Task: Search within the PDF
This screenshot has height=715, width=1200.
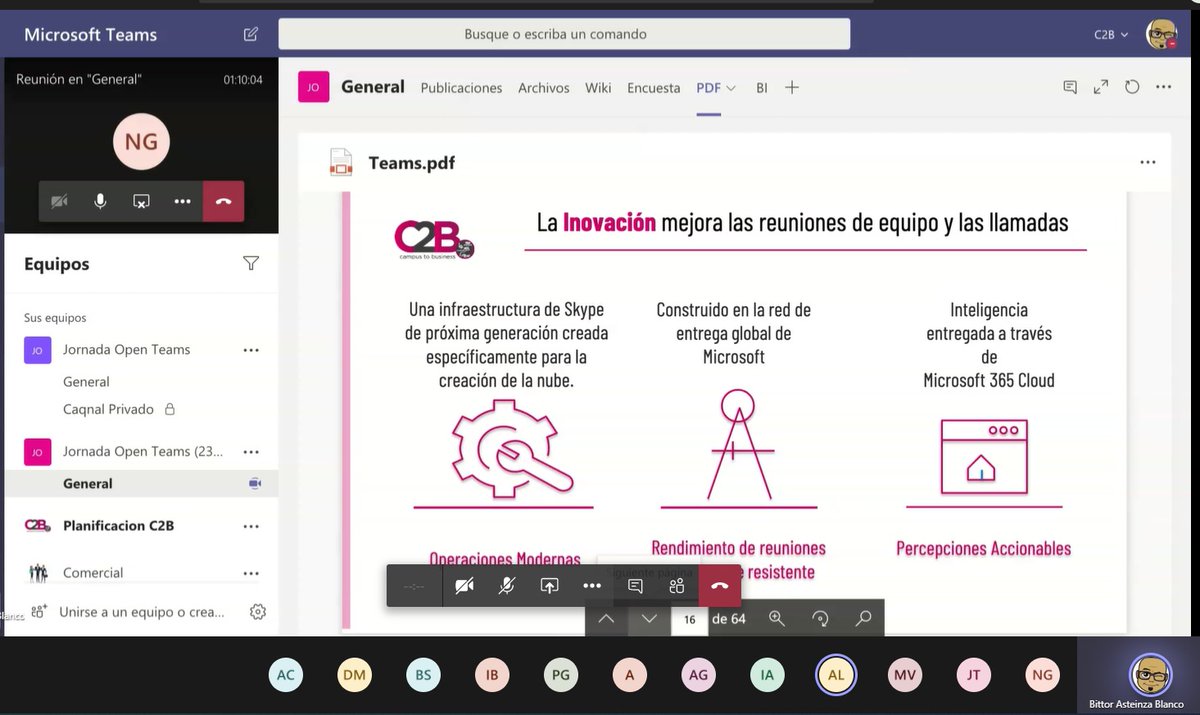Action: (x=863, y=619)
